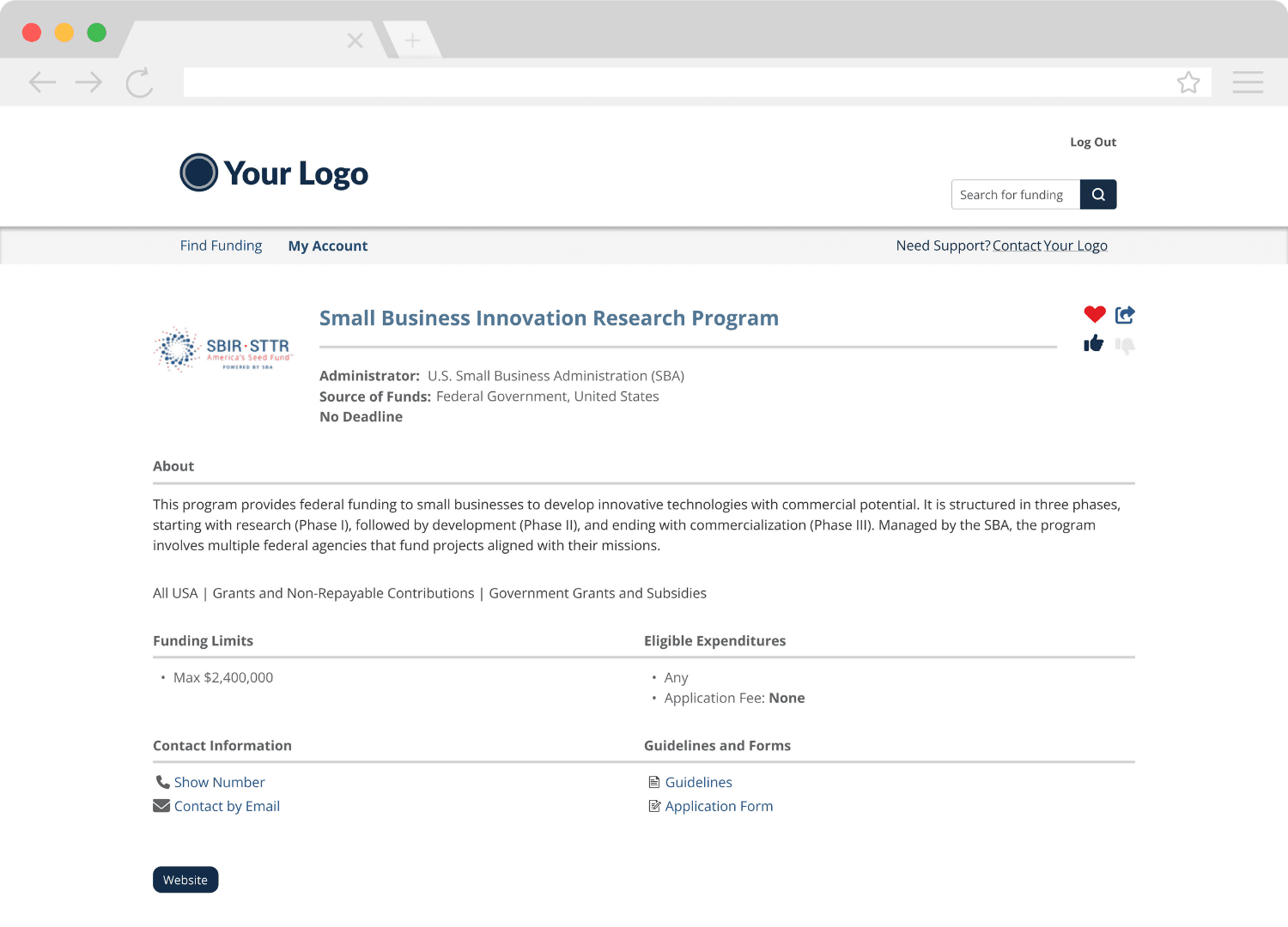Open the browser hamburger menu
This screenshot has width=1288, height=927.
tap(1248, 82)
